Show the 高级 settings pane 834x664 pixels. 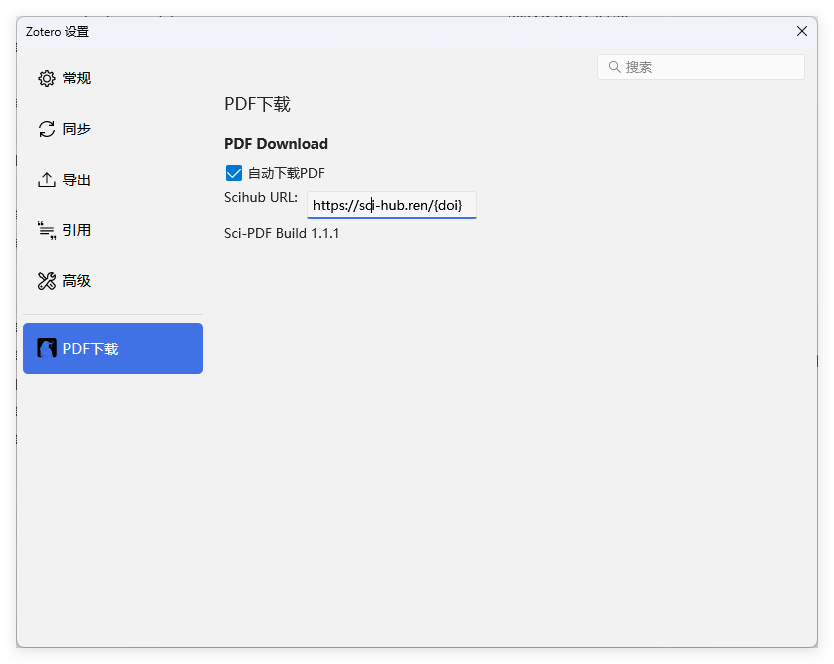point(77,281)
